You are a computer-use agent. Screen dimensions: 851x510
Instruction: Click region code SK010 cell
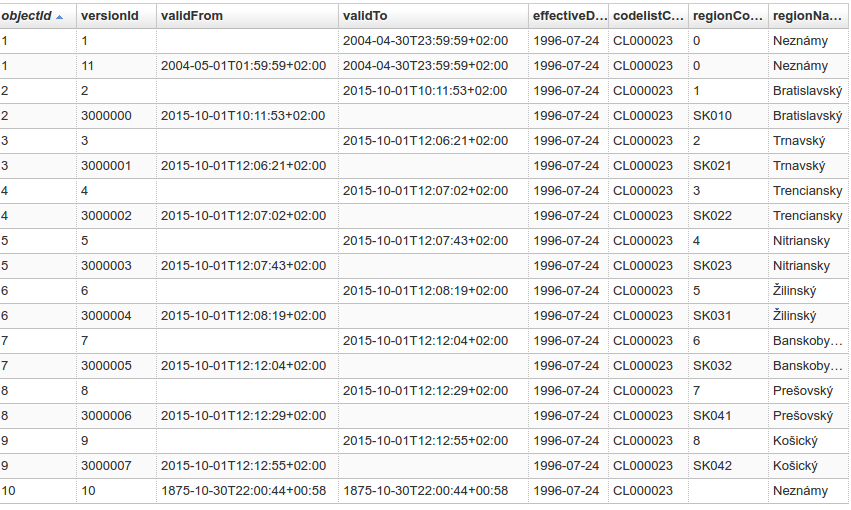[712, 116]
